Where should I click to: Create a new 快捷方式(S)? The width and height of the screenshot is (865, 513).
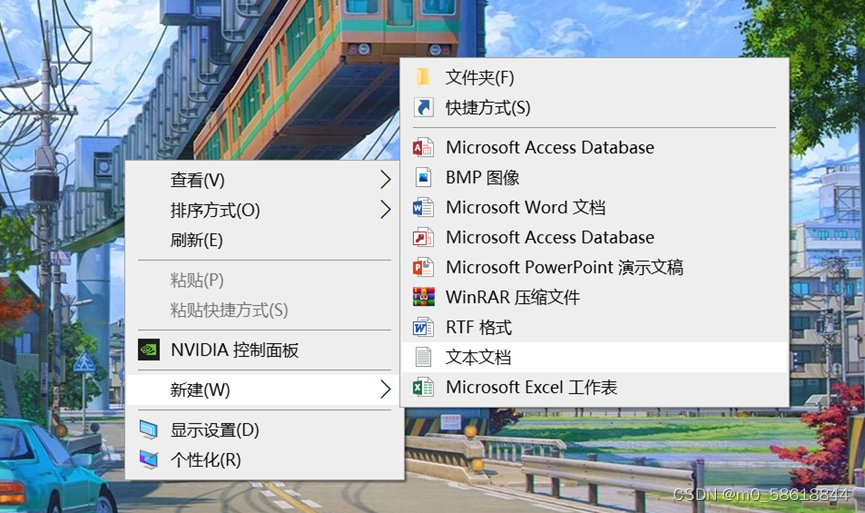[595, 107]
